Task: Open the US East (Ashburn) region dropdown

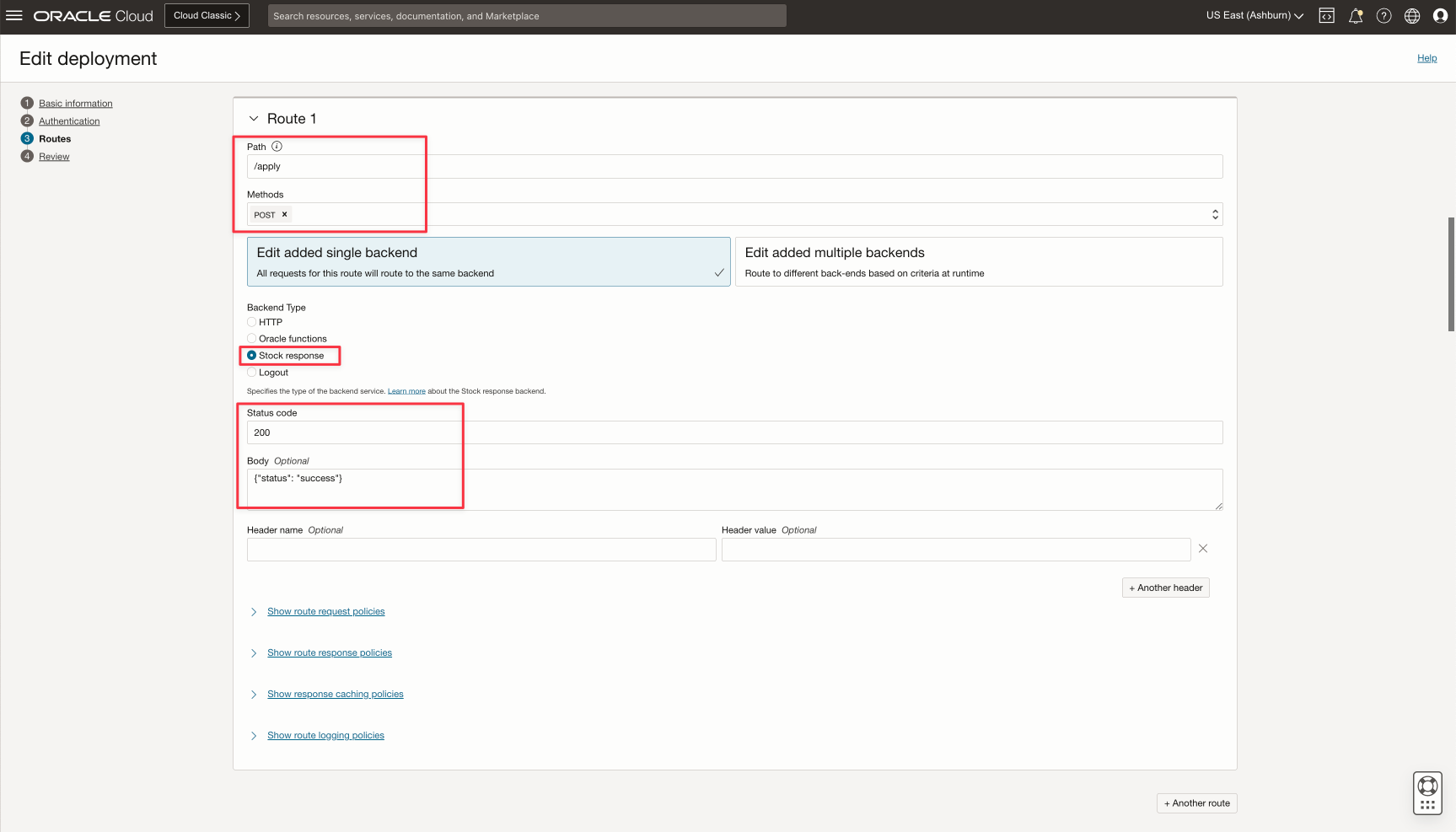Action: (1255, 15)
